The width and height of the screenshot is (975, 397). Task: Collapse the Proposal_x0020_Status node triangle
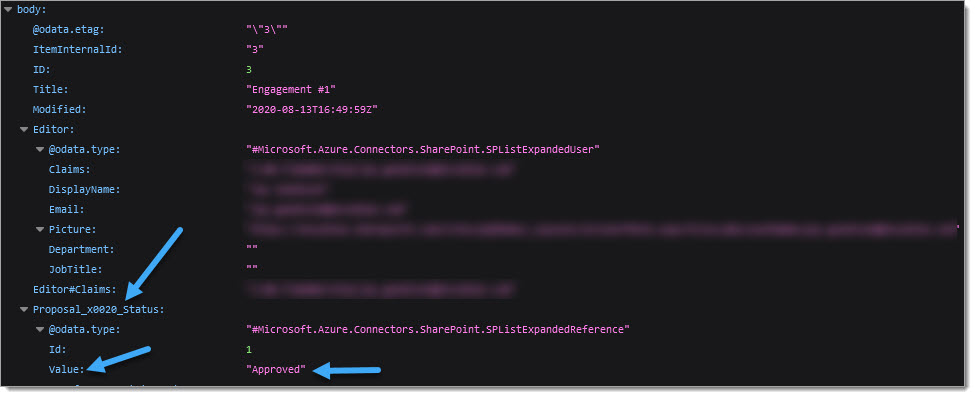pos(24,309)
